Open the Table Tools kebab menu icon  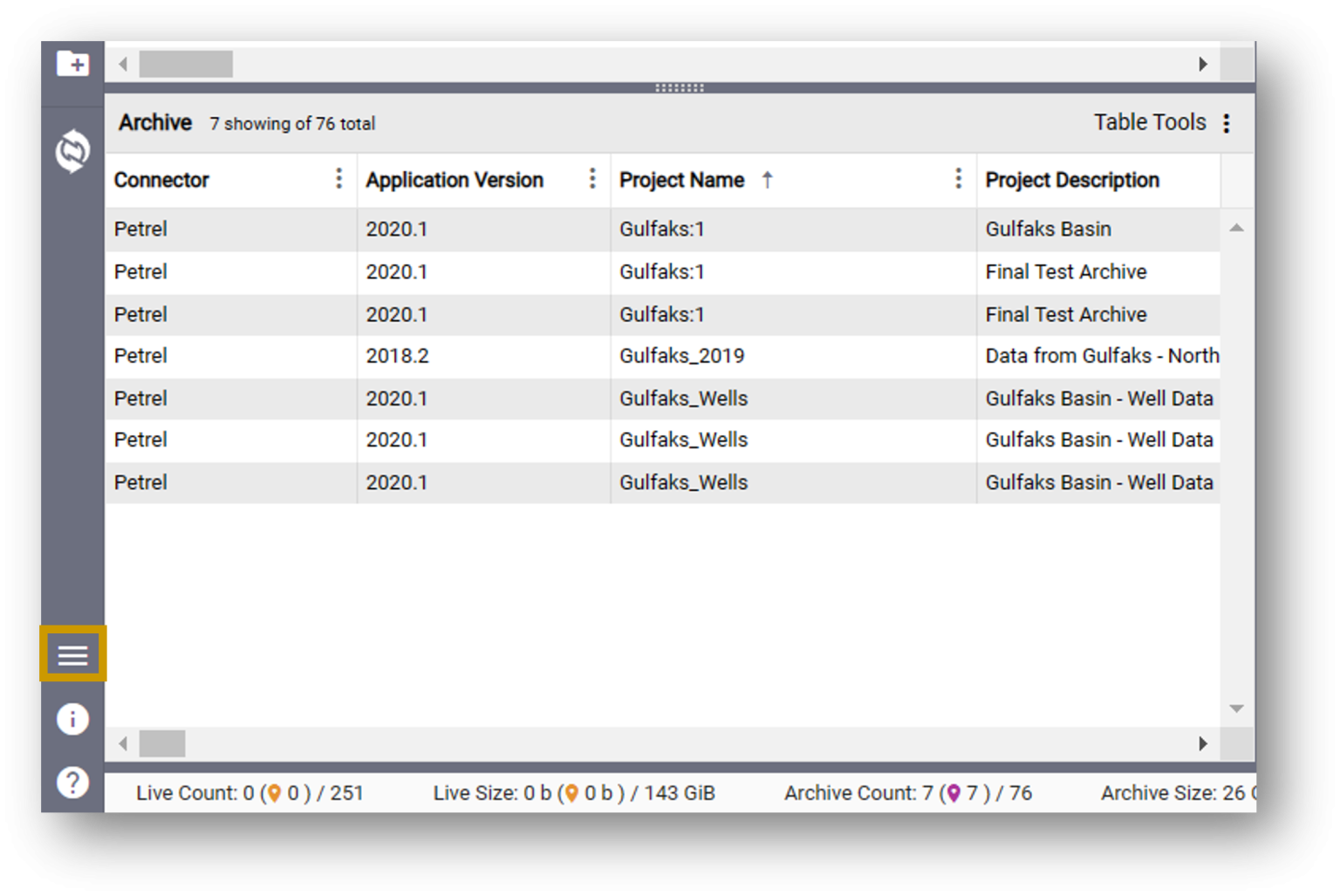coord(1227,123)
